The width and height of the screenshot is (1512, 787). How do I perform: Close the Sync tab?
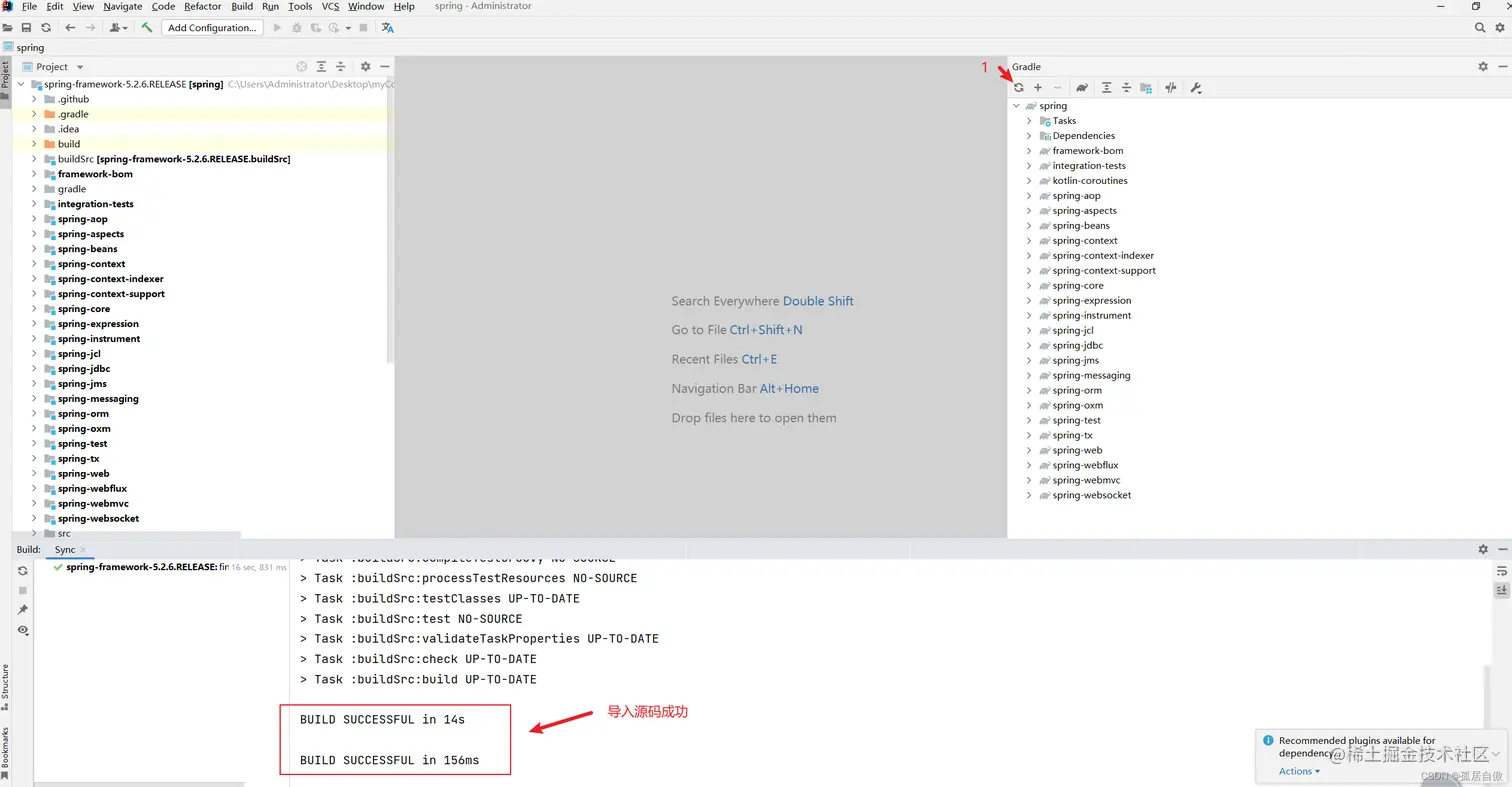click(84, 550)
